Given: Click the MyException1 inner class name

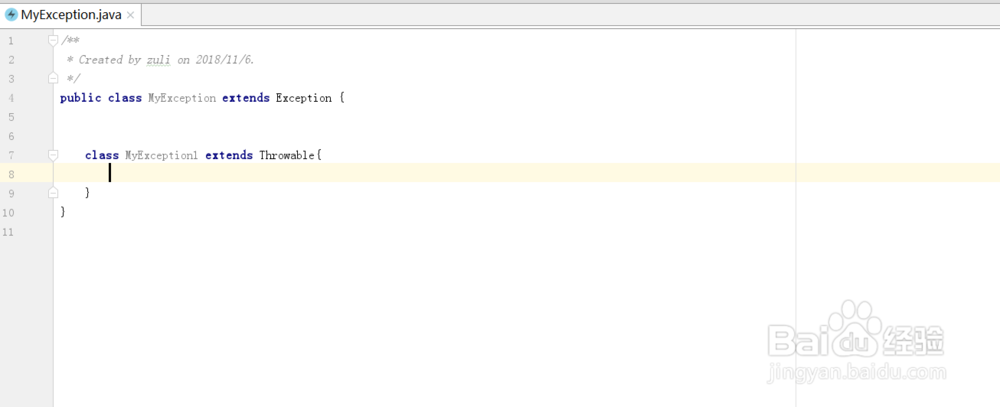Looking at the screenshot, I should tap(161, 155).
